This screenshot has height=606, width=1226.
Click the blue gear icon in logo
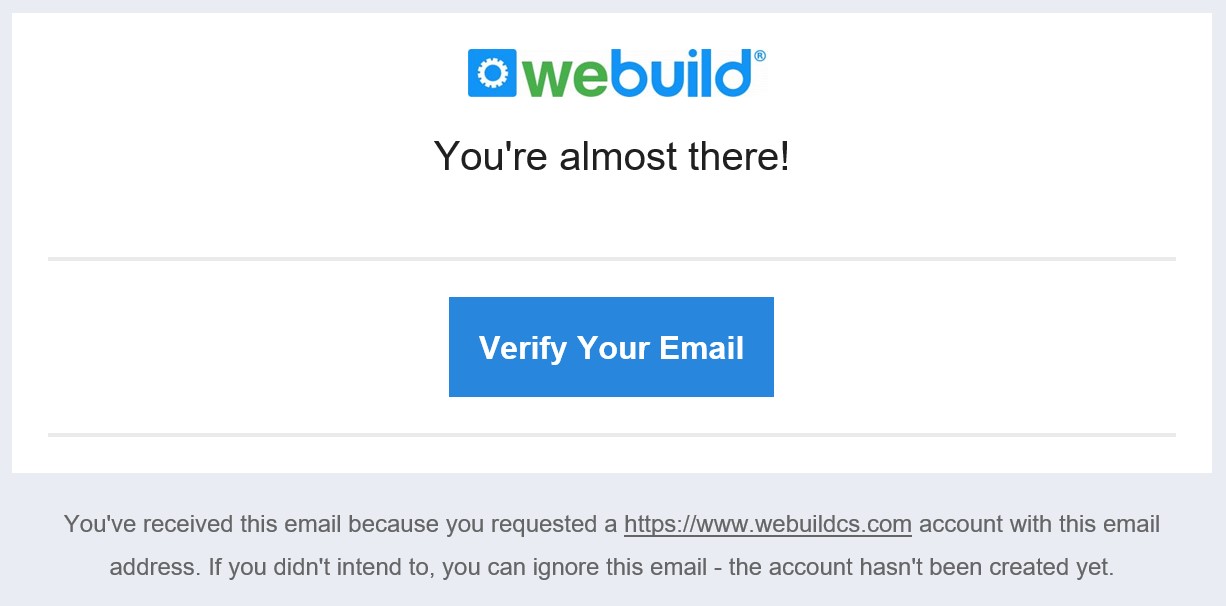[x=492, y=73]
